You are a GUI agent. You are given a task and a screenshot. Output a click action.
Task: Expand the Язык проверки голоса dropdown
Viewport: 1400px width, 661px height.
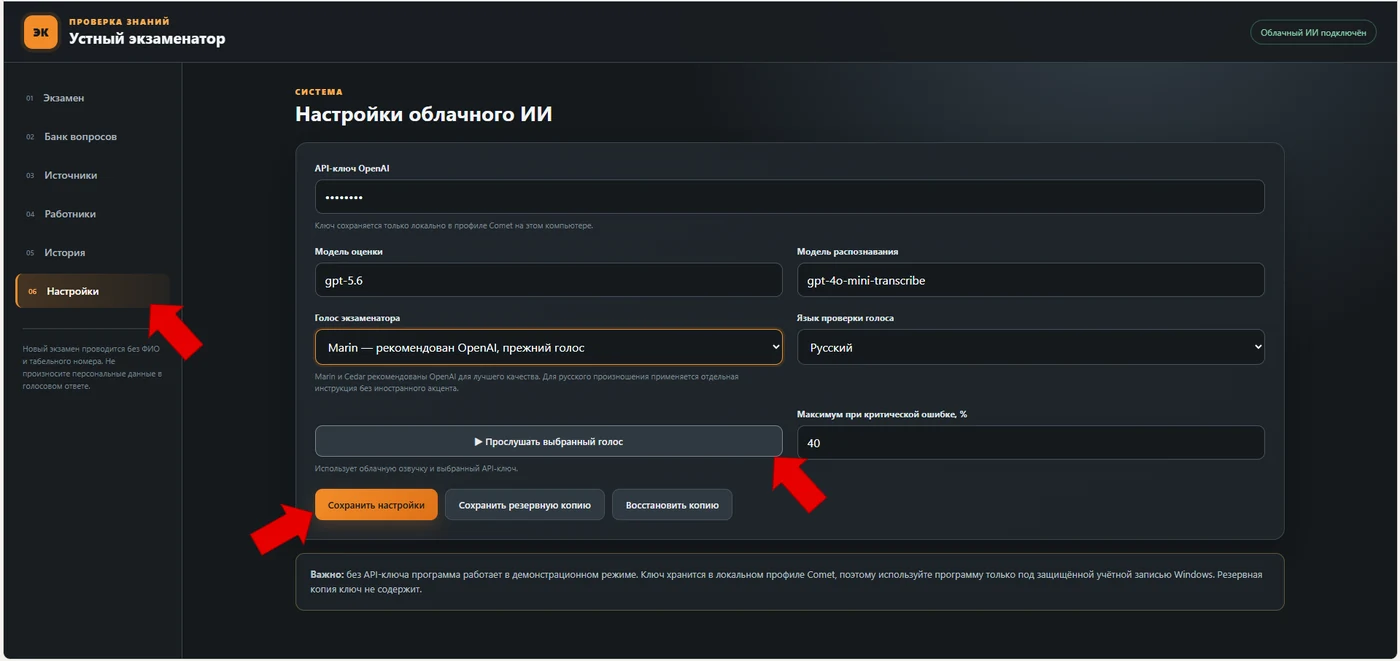click(x=1030, y=347)
